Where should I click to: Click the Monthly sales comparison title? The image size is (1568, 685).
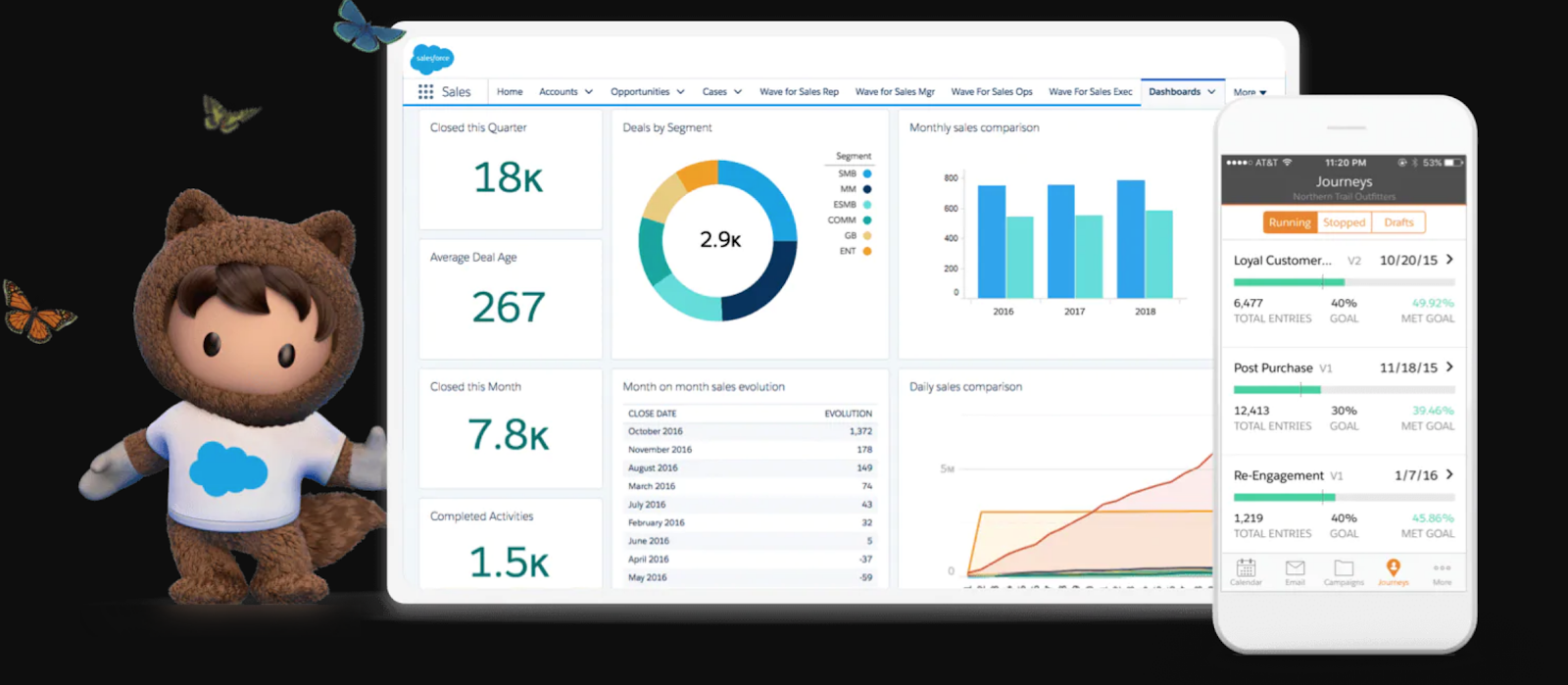pos(974,127)
